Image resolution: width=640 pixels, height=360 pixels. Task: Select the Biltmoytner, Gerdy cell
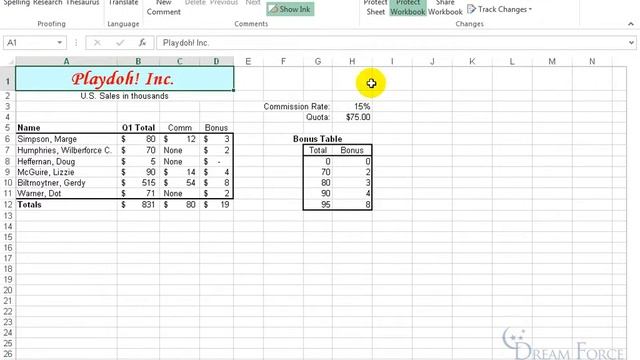[66, 183]
